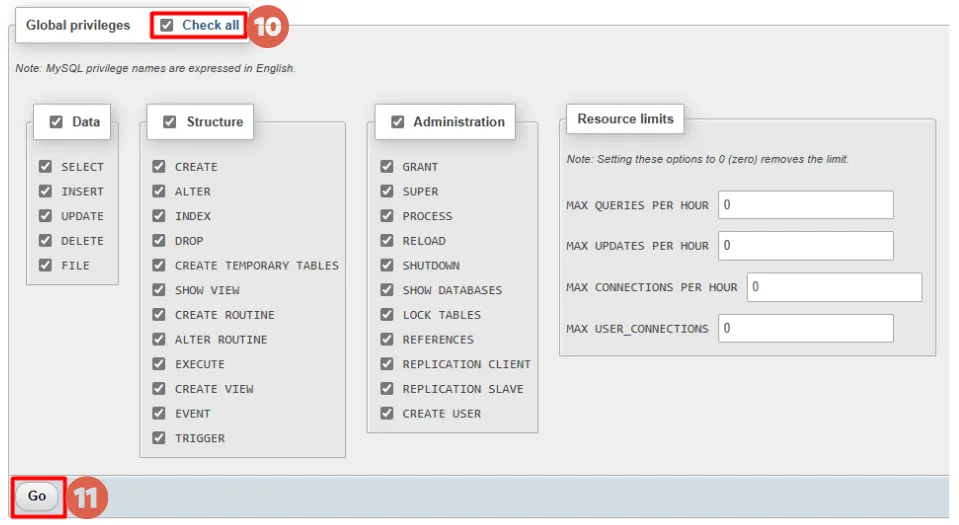
Task: Uncheck the DELETE privilege
Action: pyautogui.click(x=45, y=240)
